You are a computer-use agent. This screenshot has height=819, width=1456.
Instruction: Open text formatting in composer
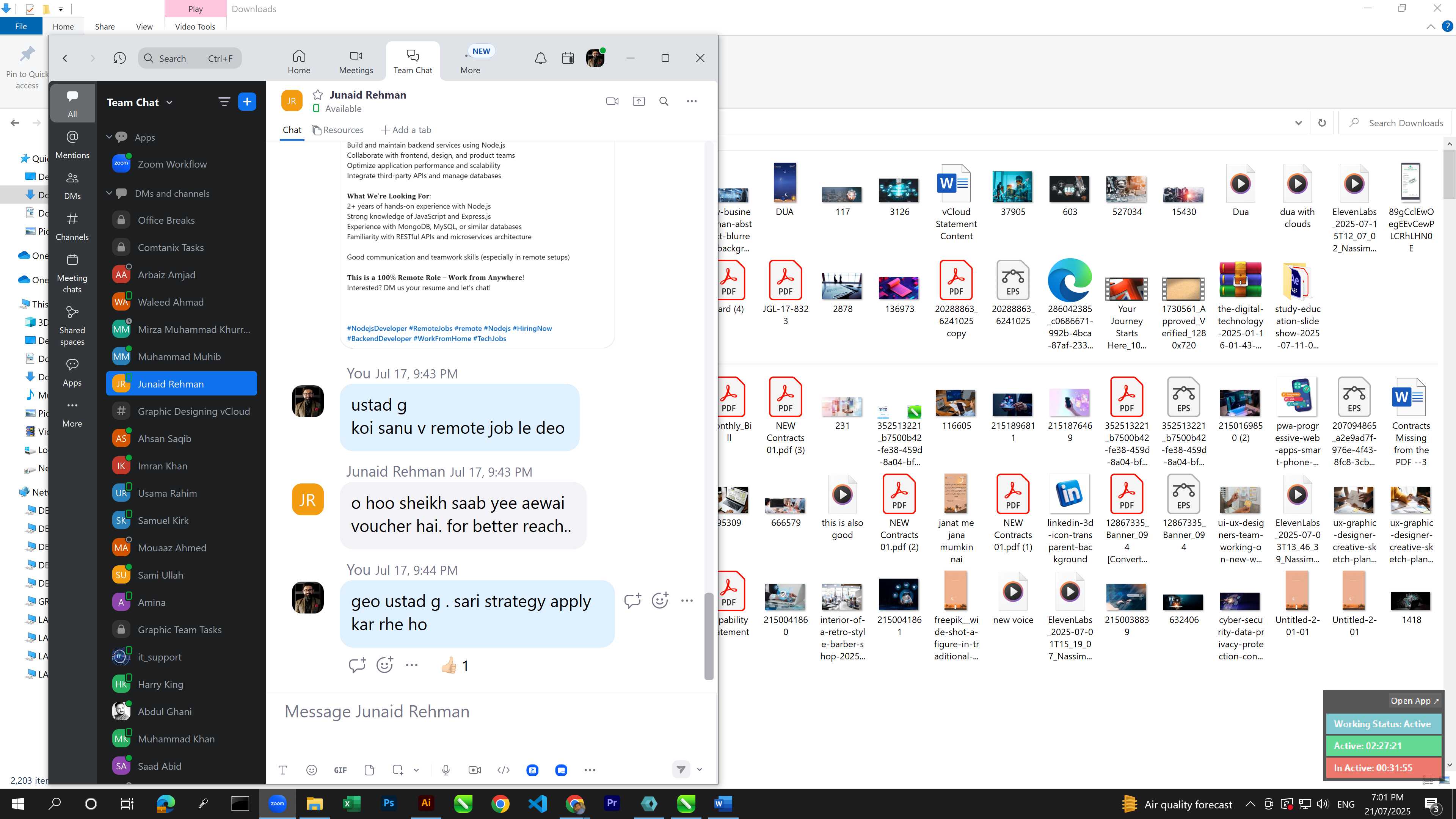[282, 770]
